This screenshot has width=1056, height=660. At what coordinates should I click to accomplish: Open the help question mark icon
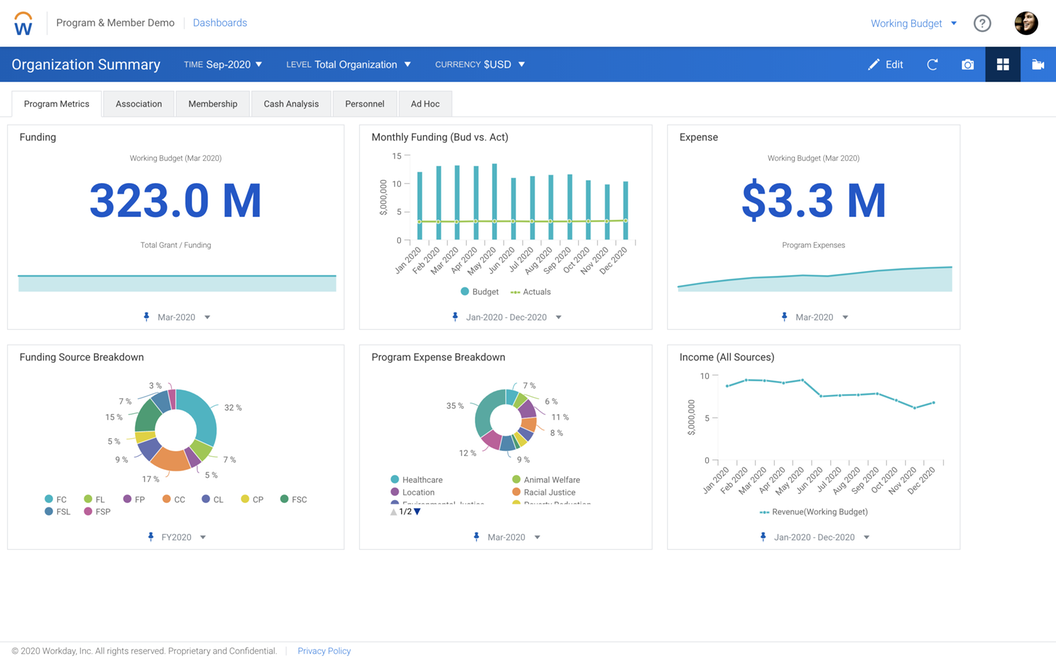click(982, 22)
